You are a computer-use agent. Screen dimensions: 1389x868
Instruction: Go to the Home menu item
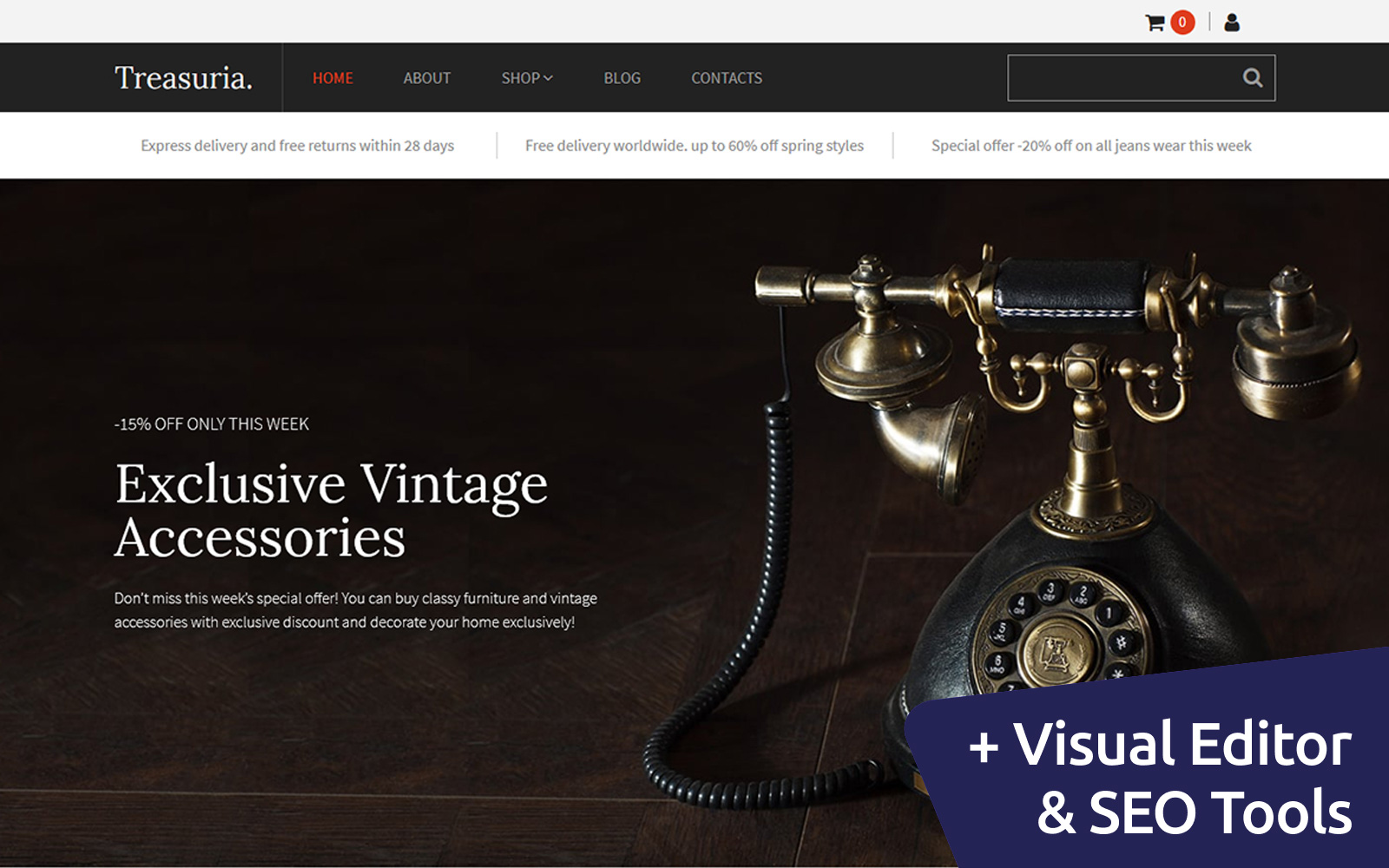tap(332, 78)
